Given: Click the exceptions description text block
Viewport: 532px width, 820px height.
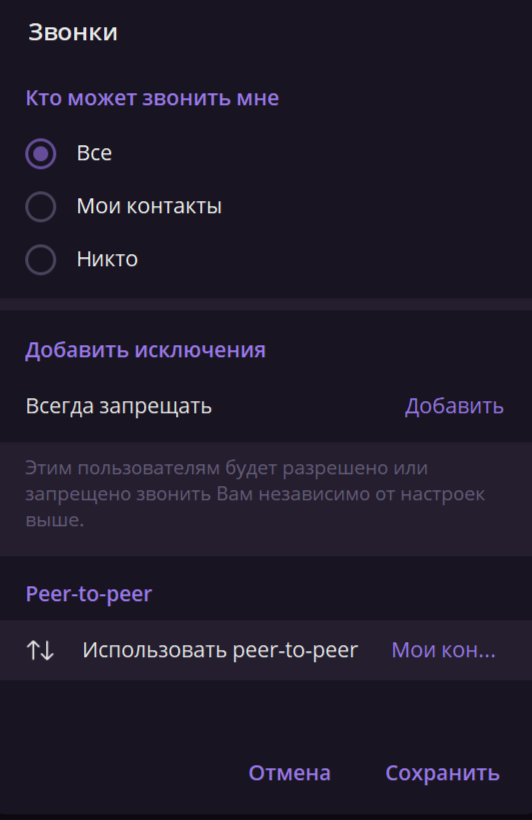Looking at the screenshot, I should point(255,494).
